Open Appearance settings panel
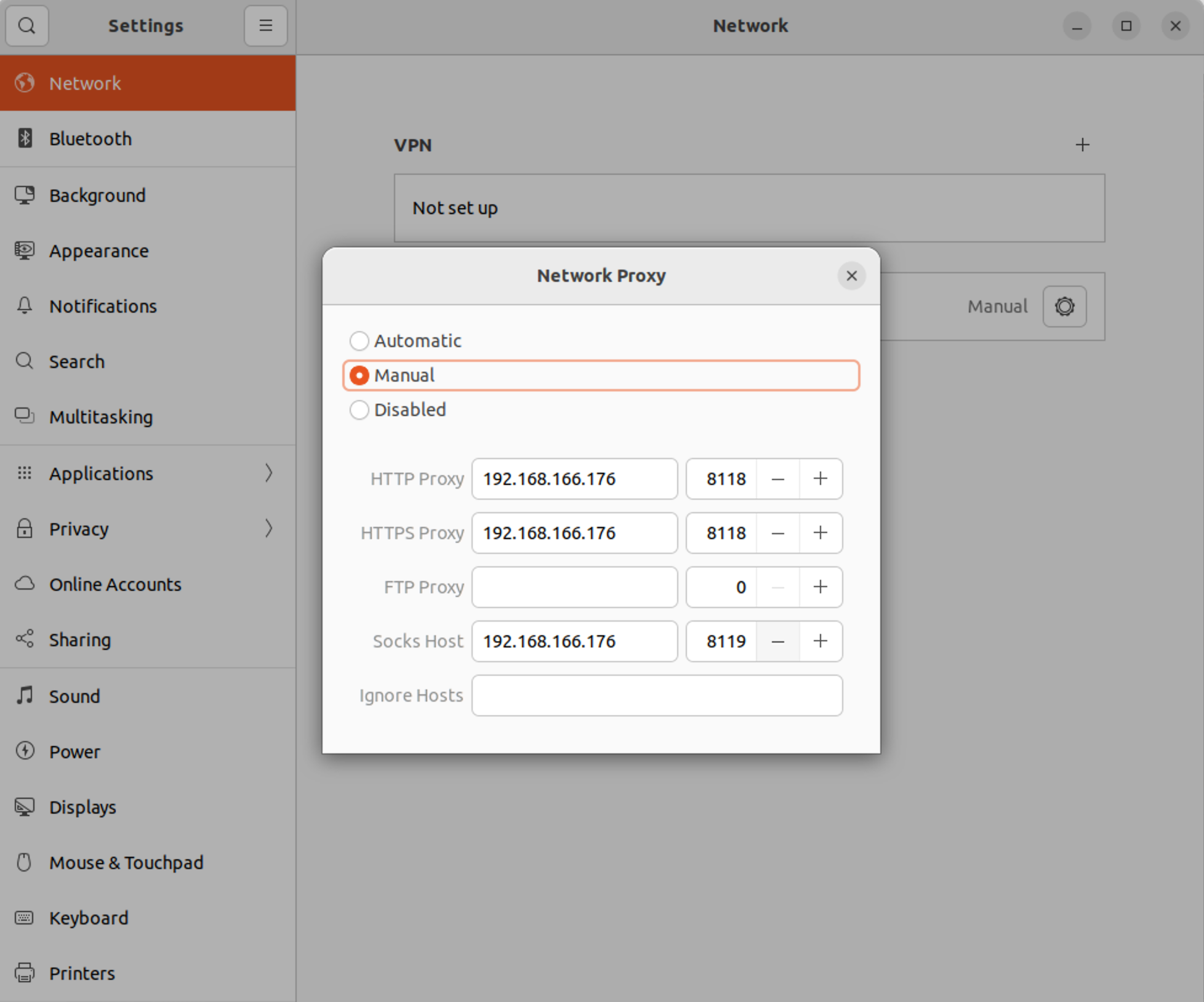The width and height of the screenshot is (1204, 1002). [x=148, y=250]
